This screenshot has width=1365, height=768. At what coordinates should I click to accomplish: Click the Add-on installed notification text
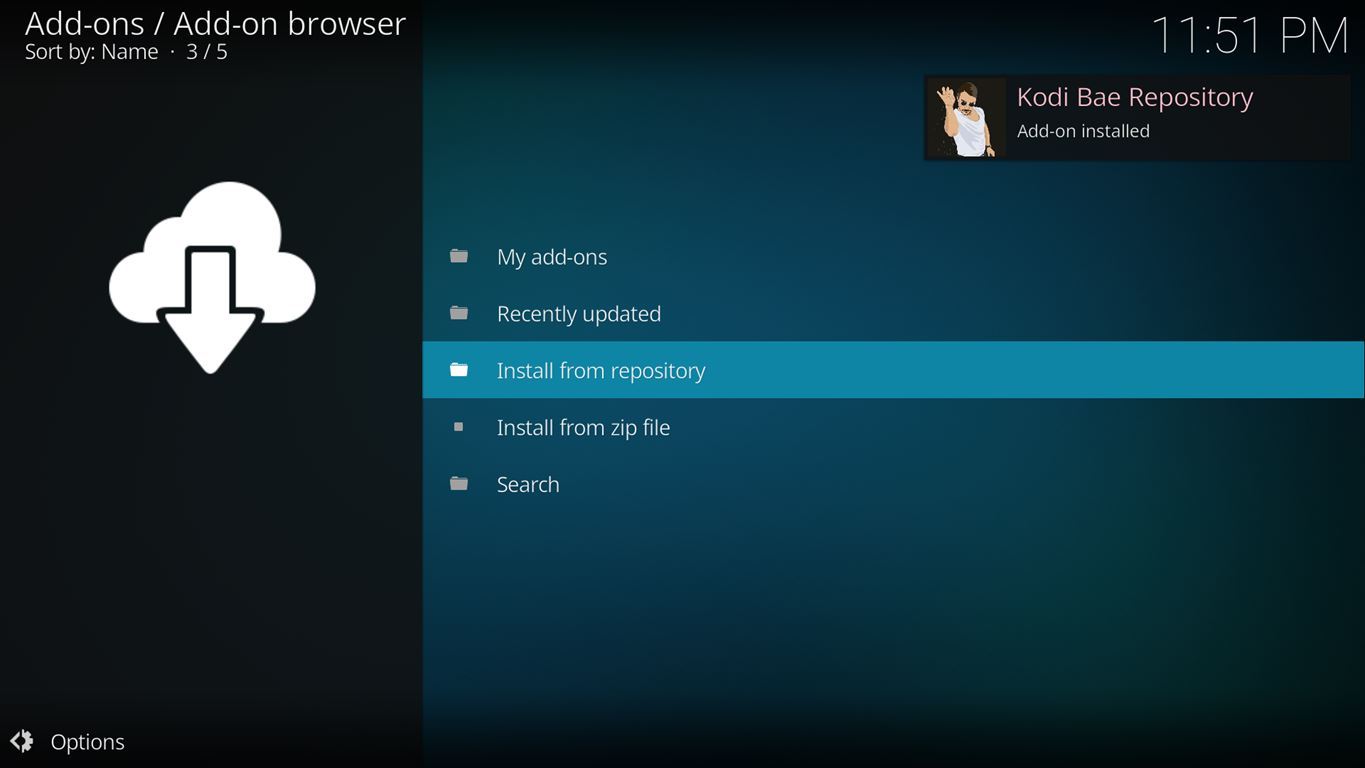click(x=1083, y=131)
